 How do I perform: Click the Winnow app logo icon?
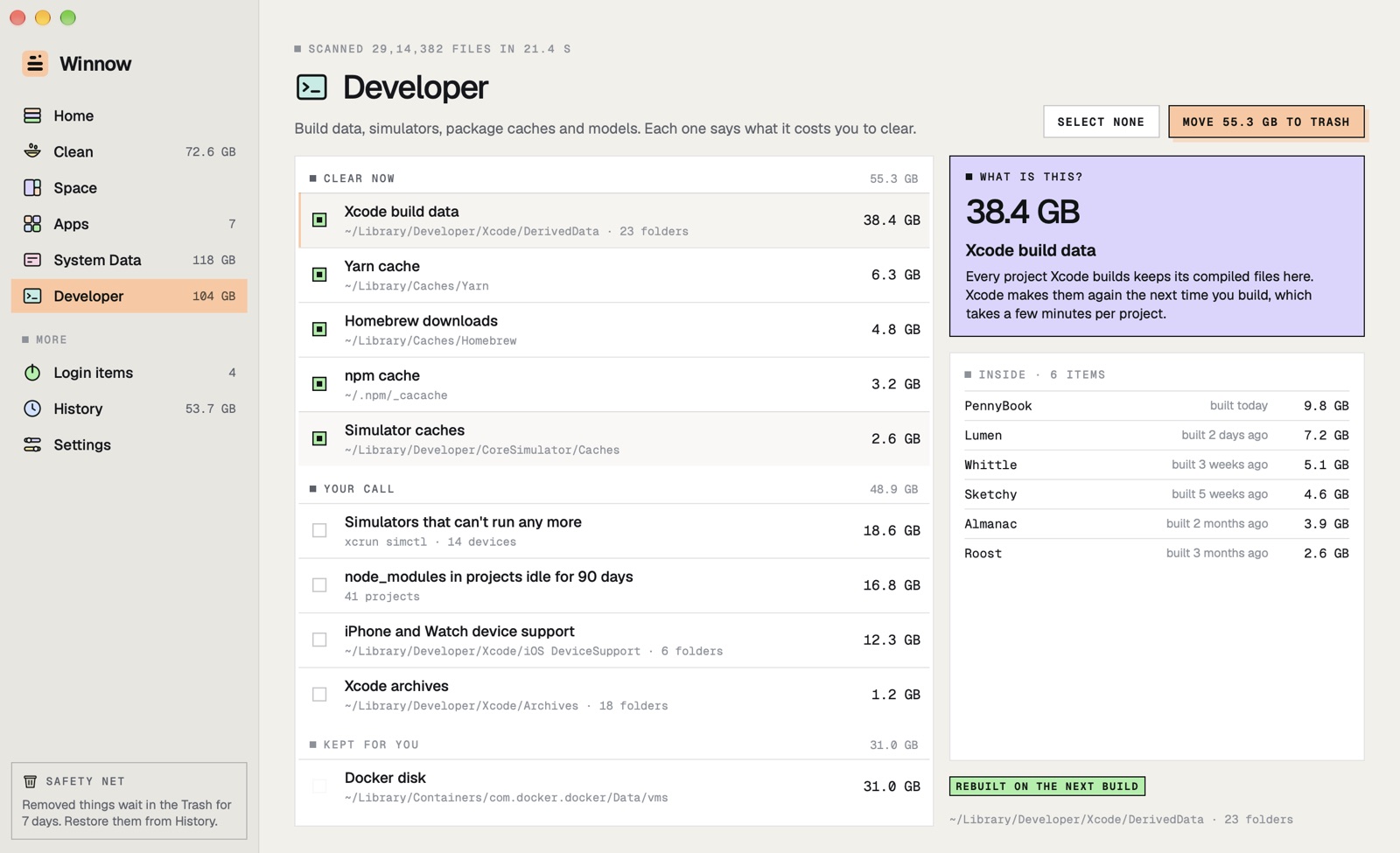tap(35, 63)
